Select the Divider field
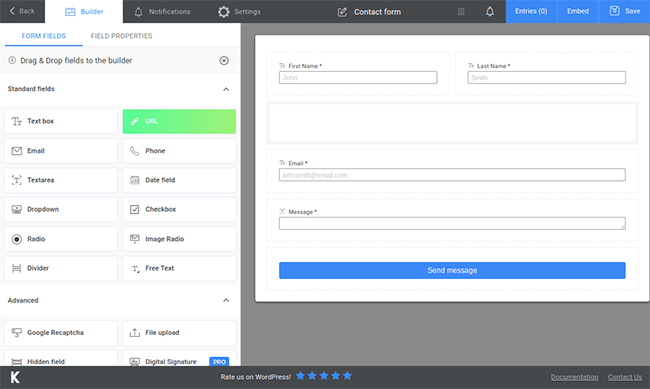The height and width of the screenshot is (389, 650). coord(61,268)
